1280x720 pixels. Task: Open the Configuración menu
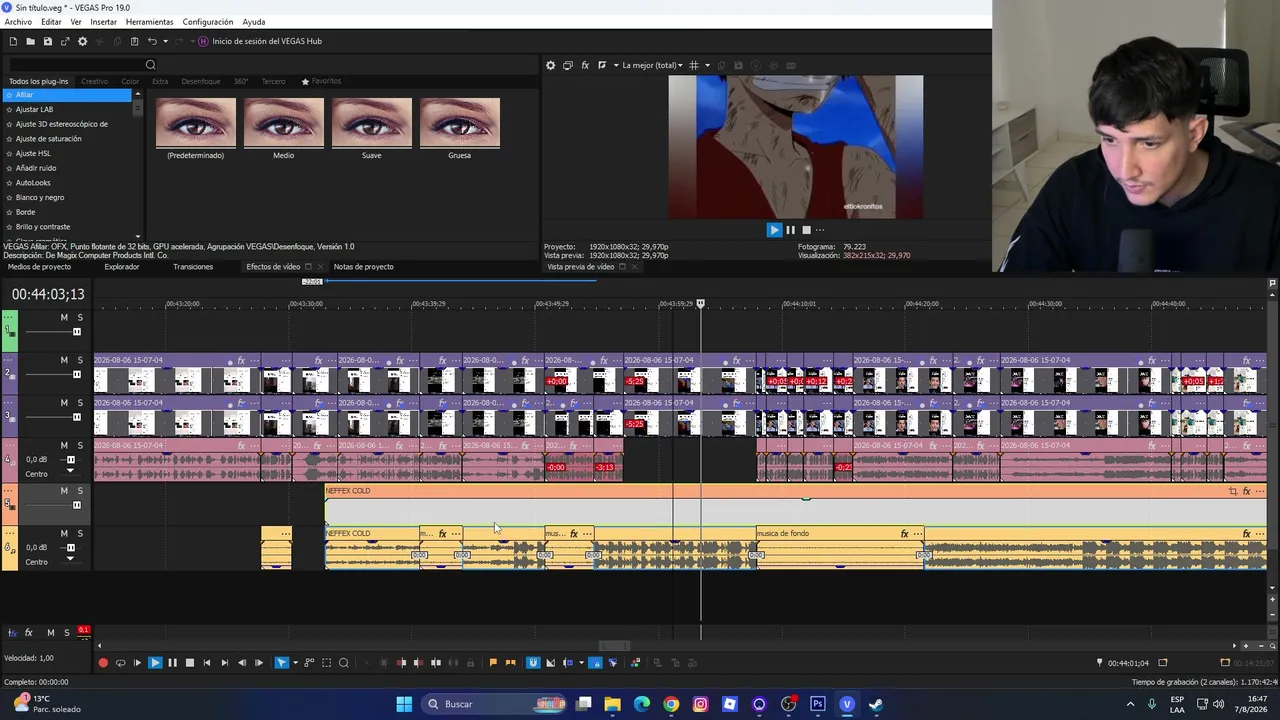(208, 22)
